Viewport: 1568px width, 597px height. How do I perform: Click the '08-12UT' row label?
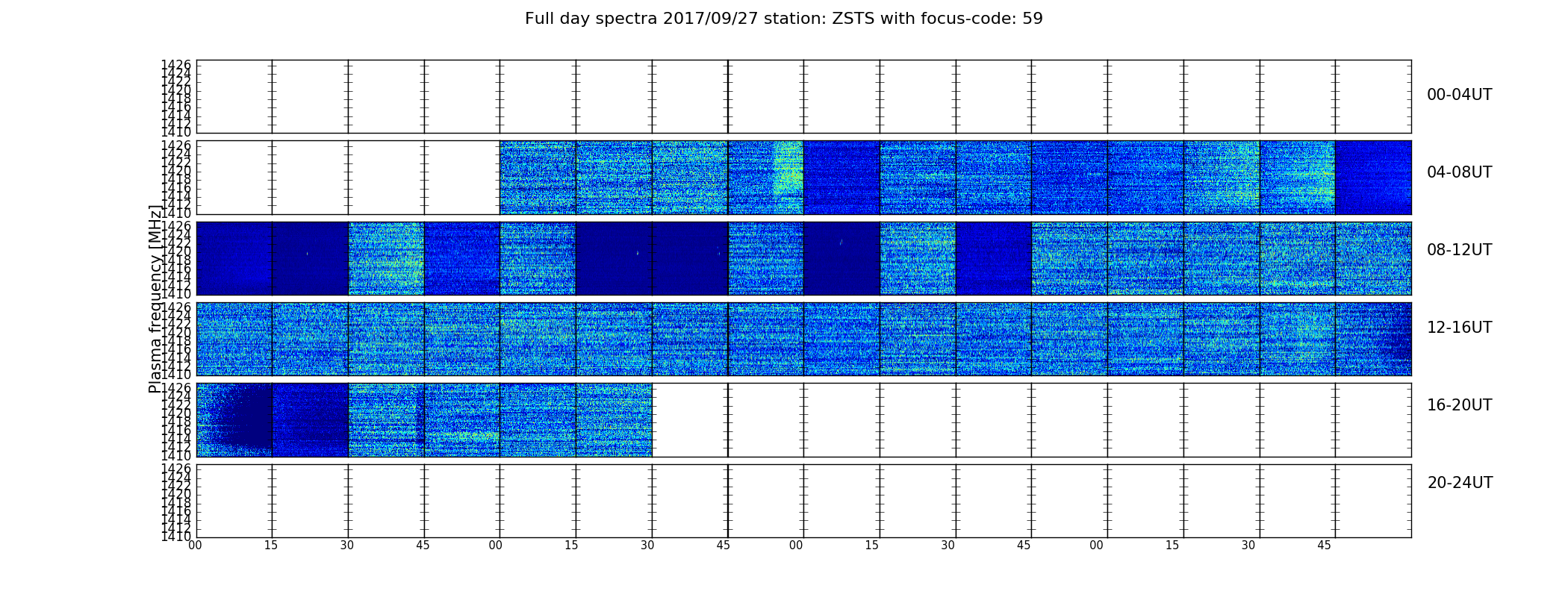coord(1460,250)
